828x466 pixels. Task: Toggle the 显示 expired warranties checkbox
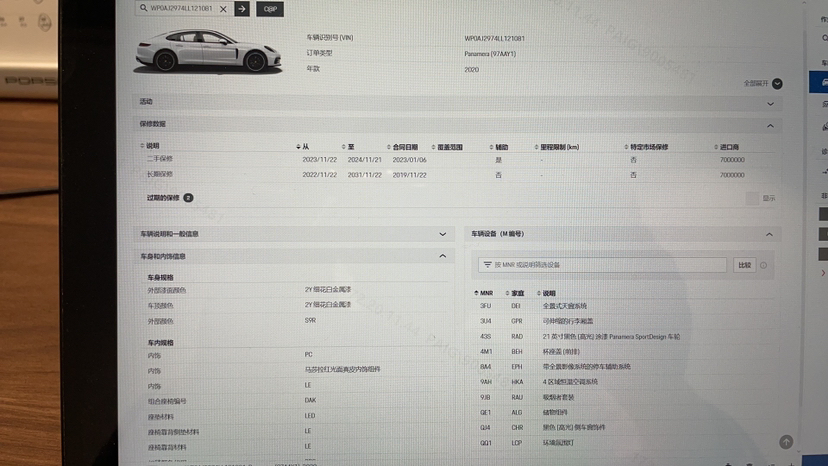click(752, 198)
